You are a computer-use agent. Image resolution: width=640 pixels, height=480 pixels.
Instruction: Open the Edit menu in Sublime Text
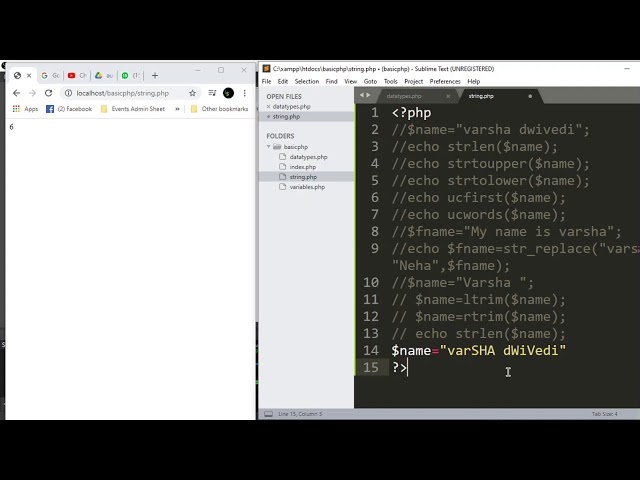point(283,81)
